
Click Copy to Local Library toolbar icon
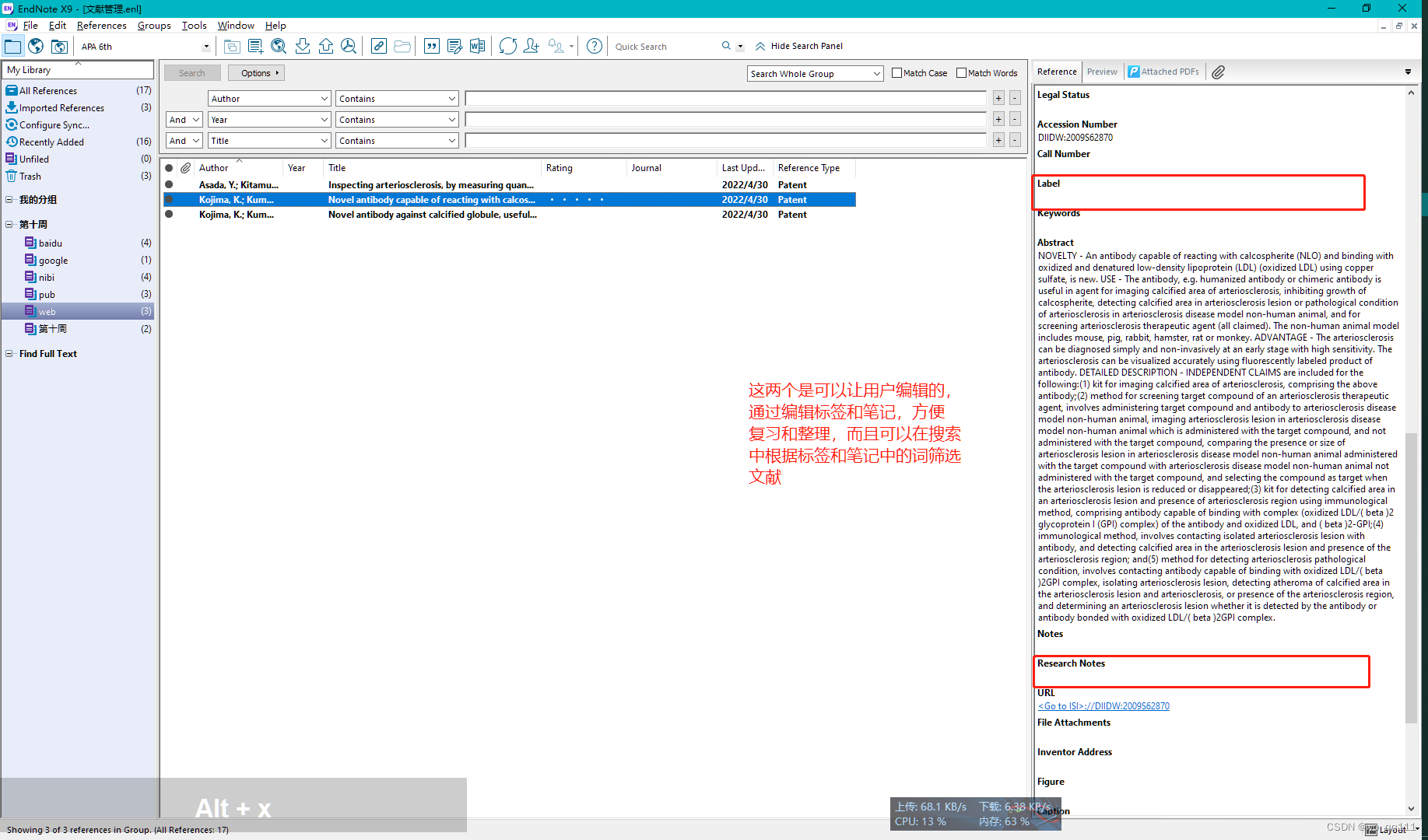(232, 46)
